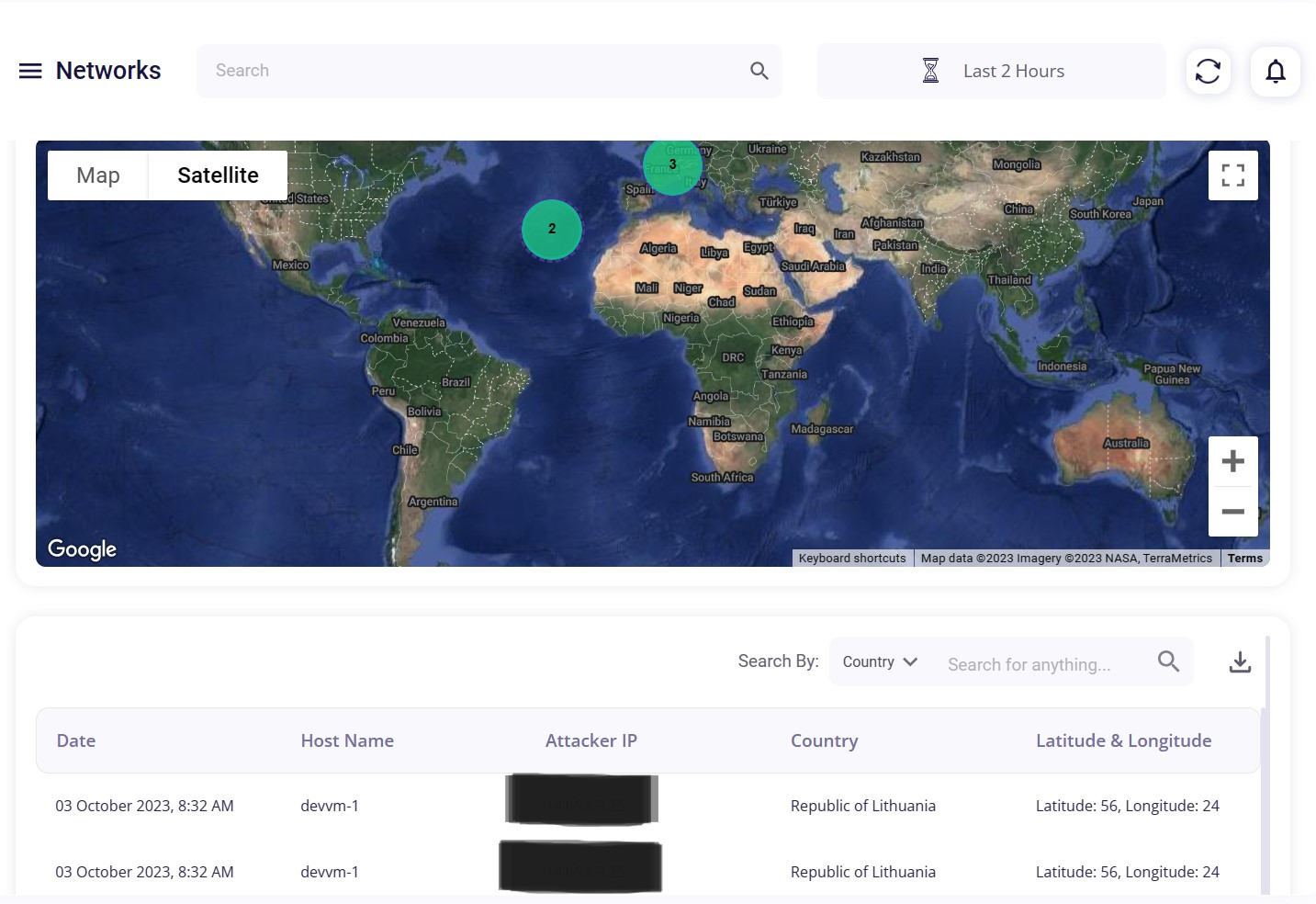Open notifications bell
Viewport: 1316px width, 904px height.
tap(1275, 71)
